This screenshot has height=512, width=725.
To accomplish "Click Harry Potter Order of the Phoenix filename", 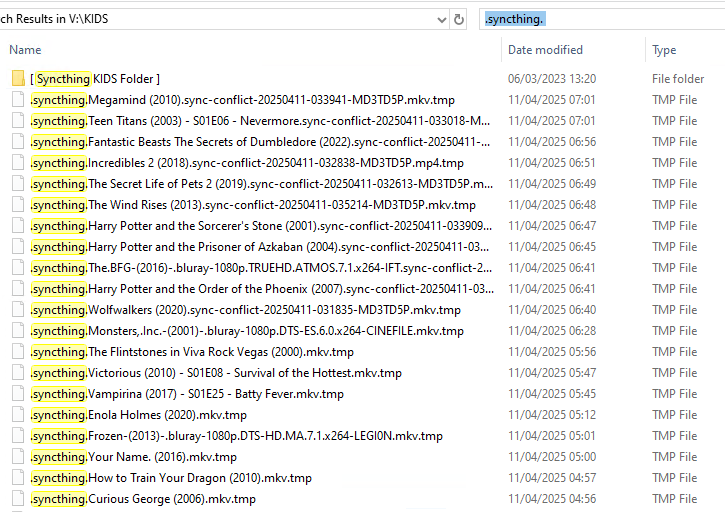I will [x=262, y=289].
